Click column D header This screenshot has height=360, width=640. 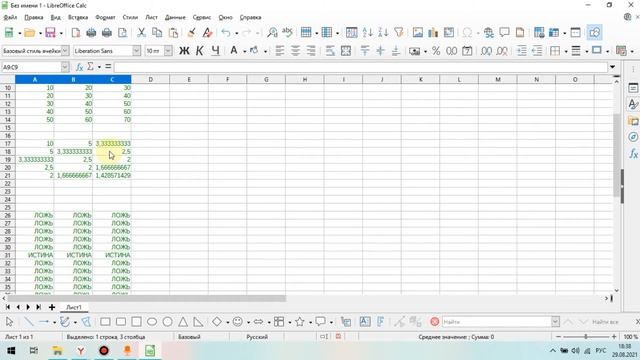point(150,79)
